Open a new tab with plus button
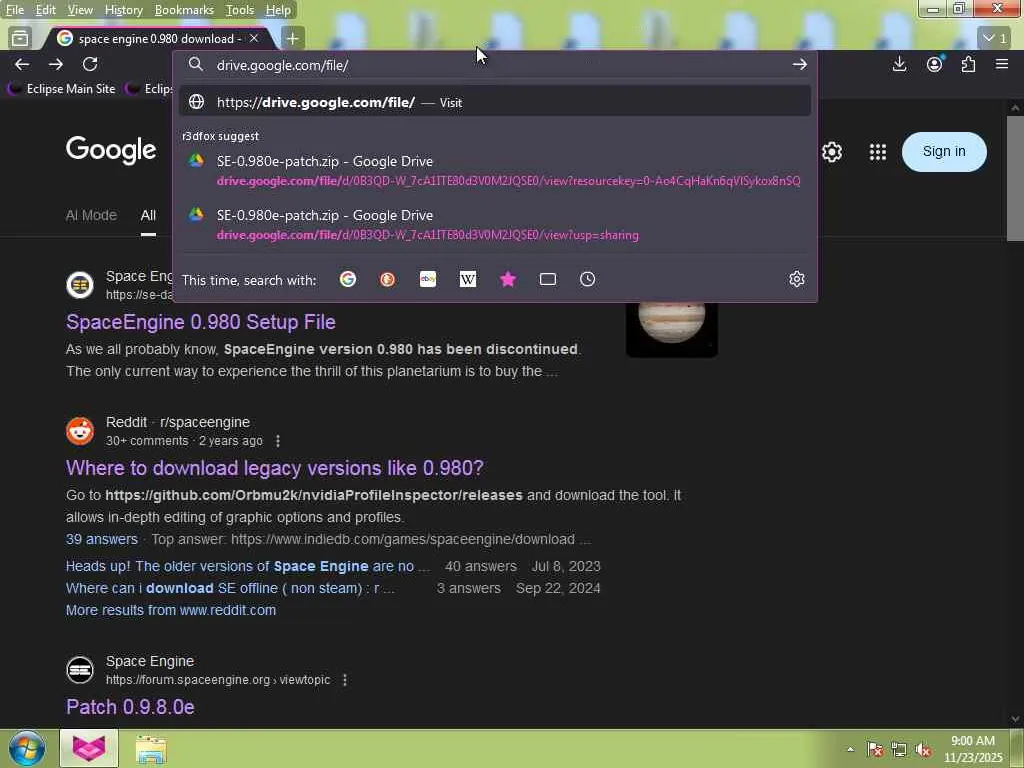Viewport: 1024px width, 768px height. (292, 39)
